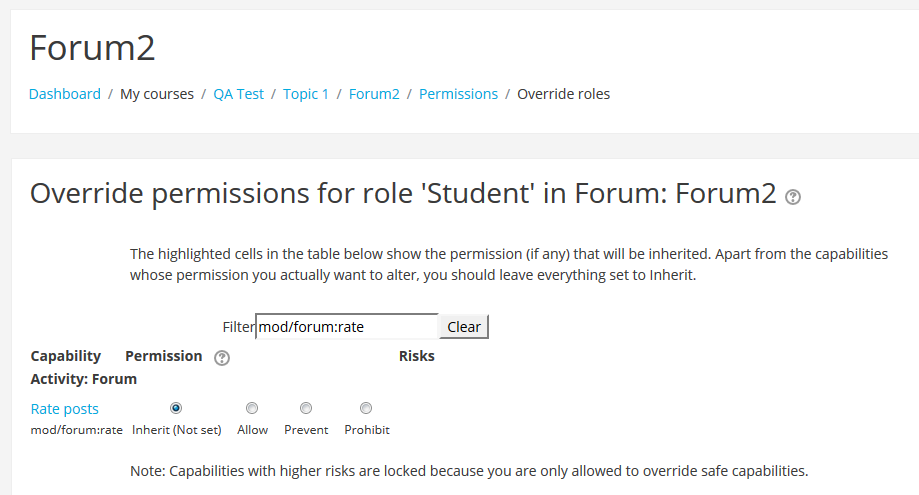Screen dimensions: 919x495
Task: Select Inherit (Not set) radio button
Action: pyautogui.click(x=176, y=408)
